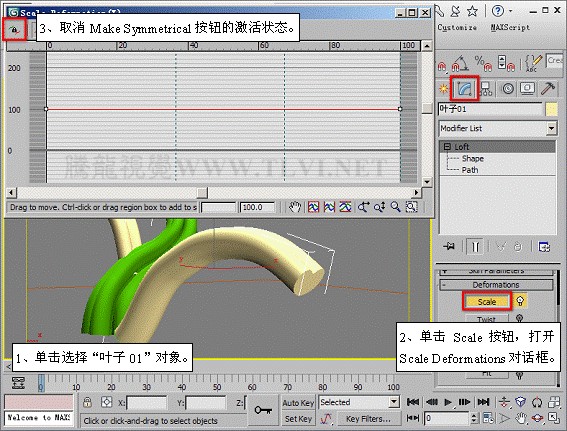This screenshot has height=431, width=567.
Task: Go to the end frame
Action: (483, 402)
